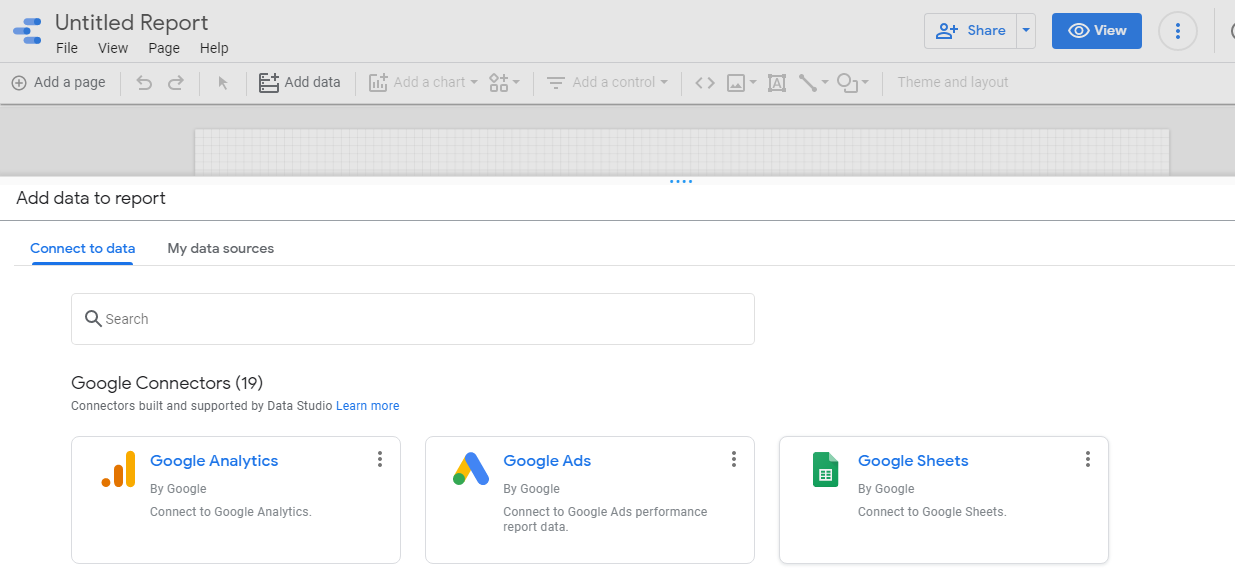Image resolution: width=1235 pixels, height=582 pixels.
Task: Open Google Sheets connector kebab menu
Action: point(1088,459)
